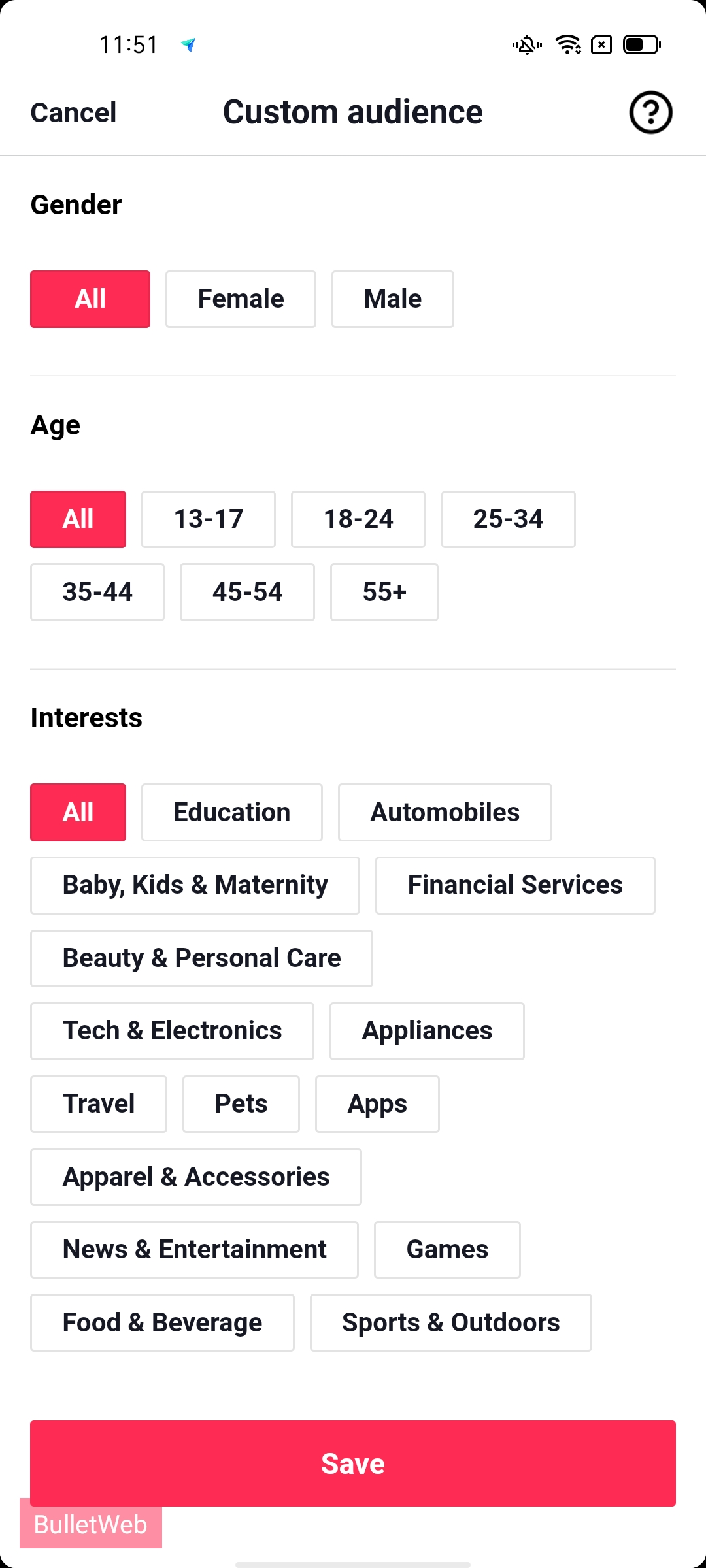Toggle the 18-24 age range
706x1568 pixels.
[358, 519]
